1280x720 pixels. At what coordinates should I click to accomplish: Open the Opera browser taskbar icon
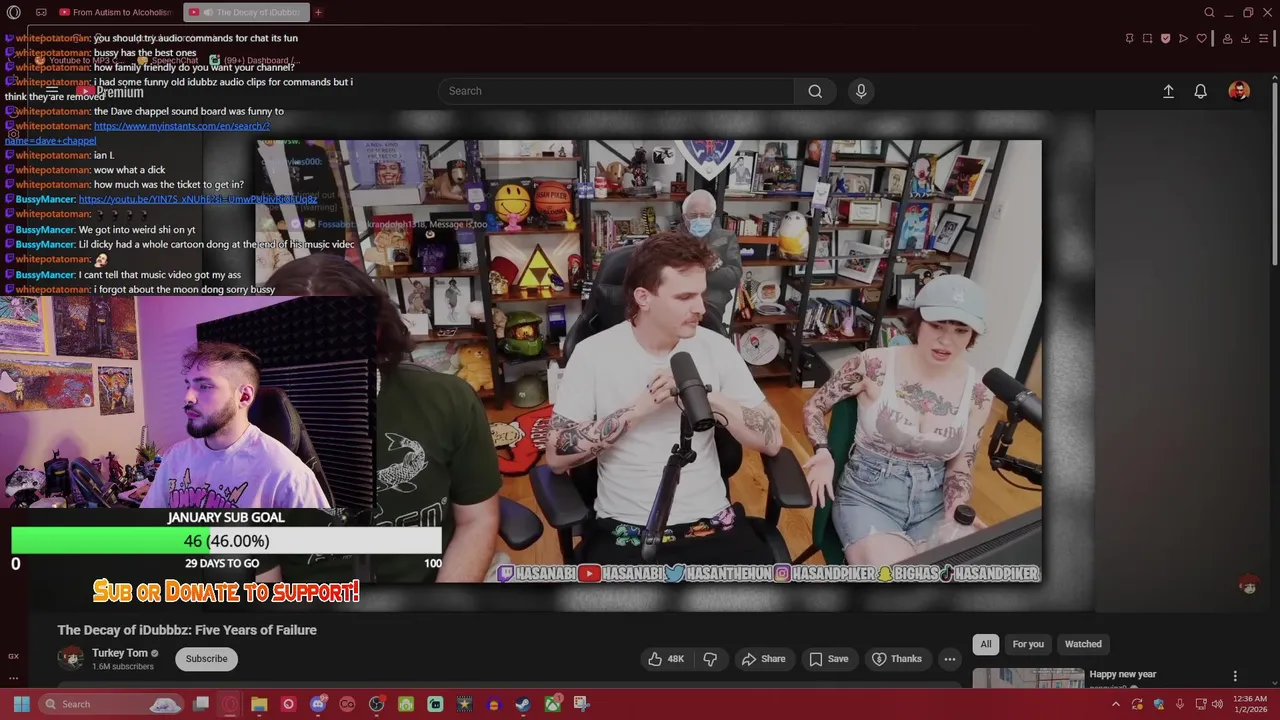coord(230,704)
